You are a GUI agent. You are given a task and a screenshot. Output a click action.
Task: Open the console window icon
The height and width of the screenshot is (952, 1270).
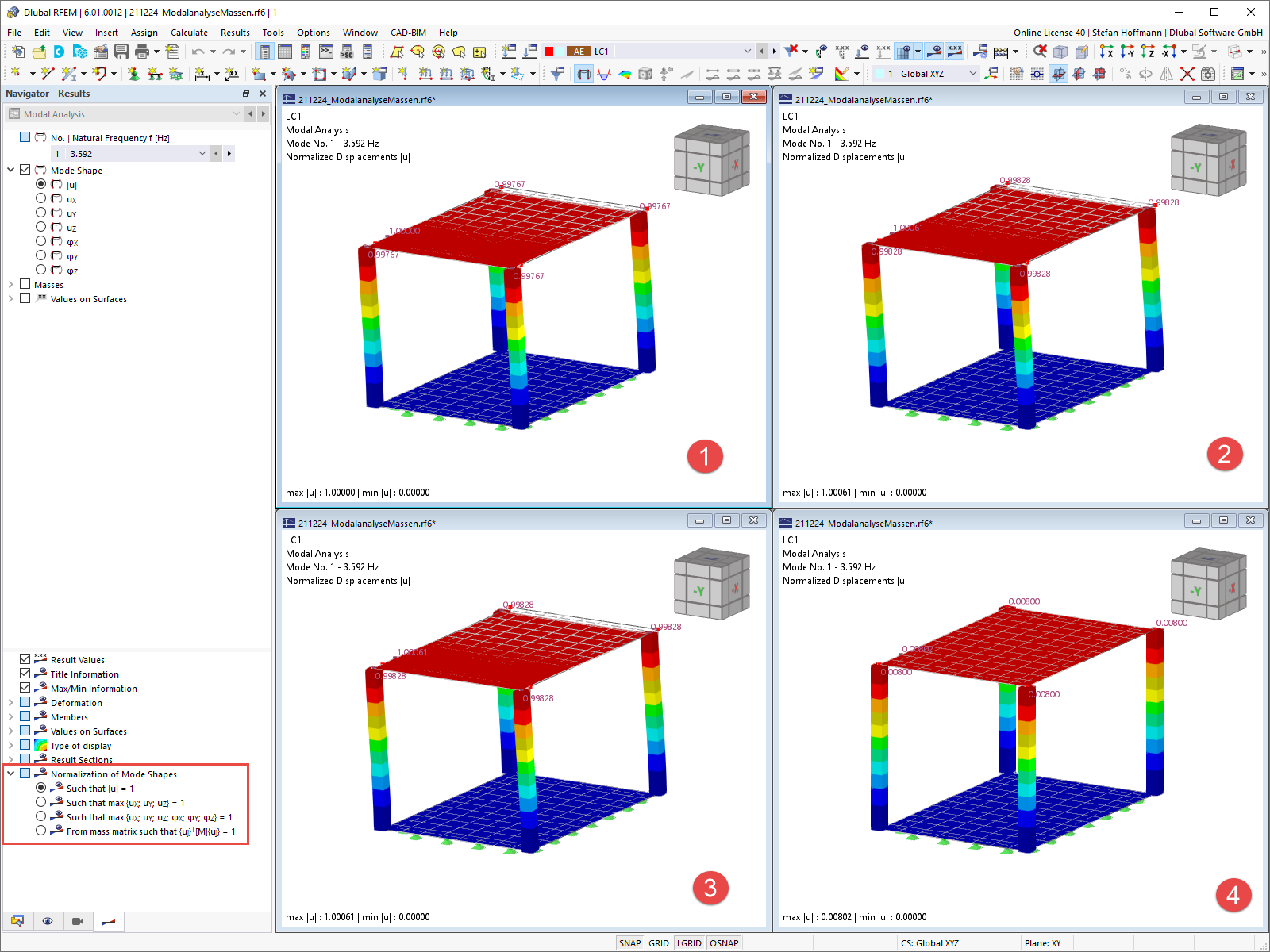click(x=326, y=52)
